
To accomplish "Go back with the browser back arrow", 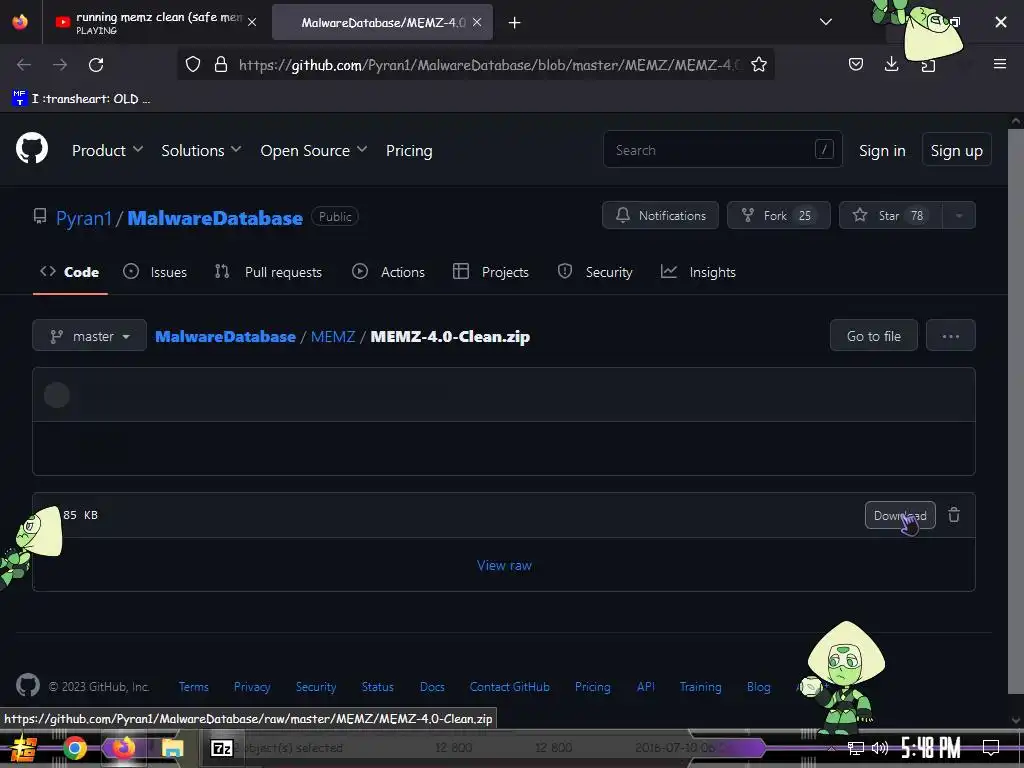I will coord(24,65).
